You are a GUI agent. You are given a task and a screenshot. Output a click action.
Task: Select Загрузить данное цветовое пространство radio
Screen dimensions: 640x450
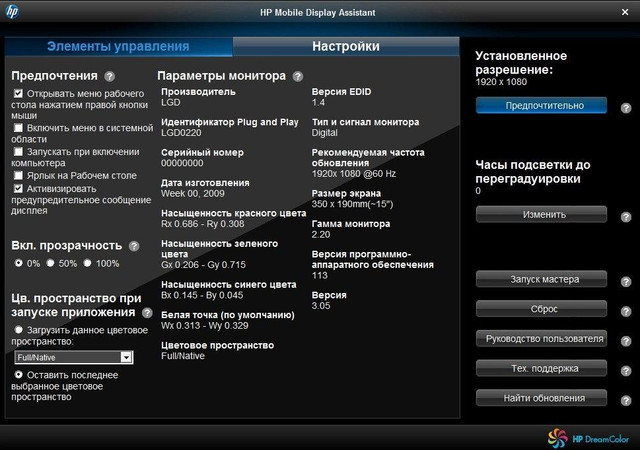(x=18, y=329)
